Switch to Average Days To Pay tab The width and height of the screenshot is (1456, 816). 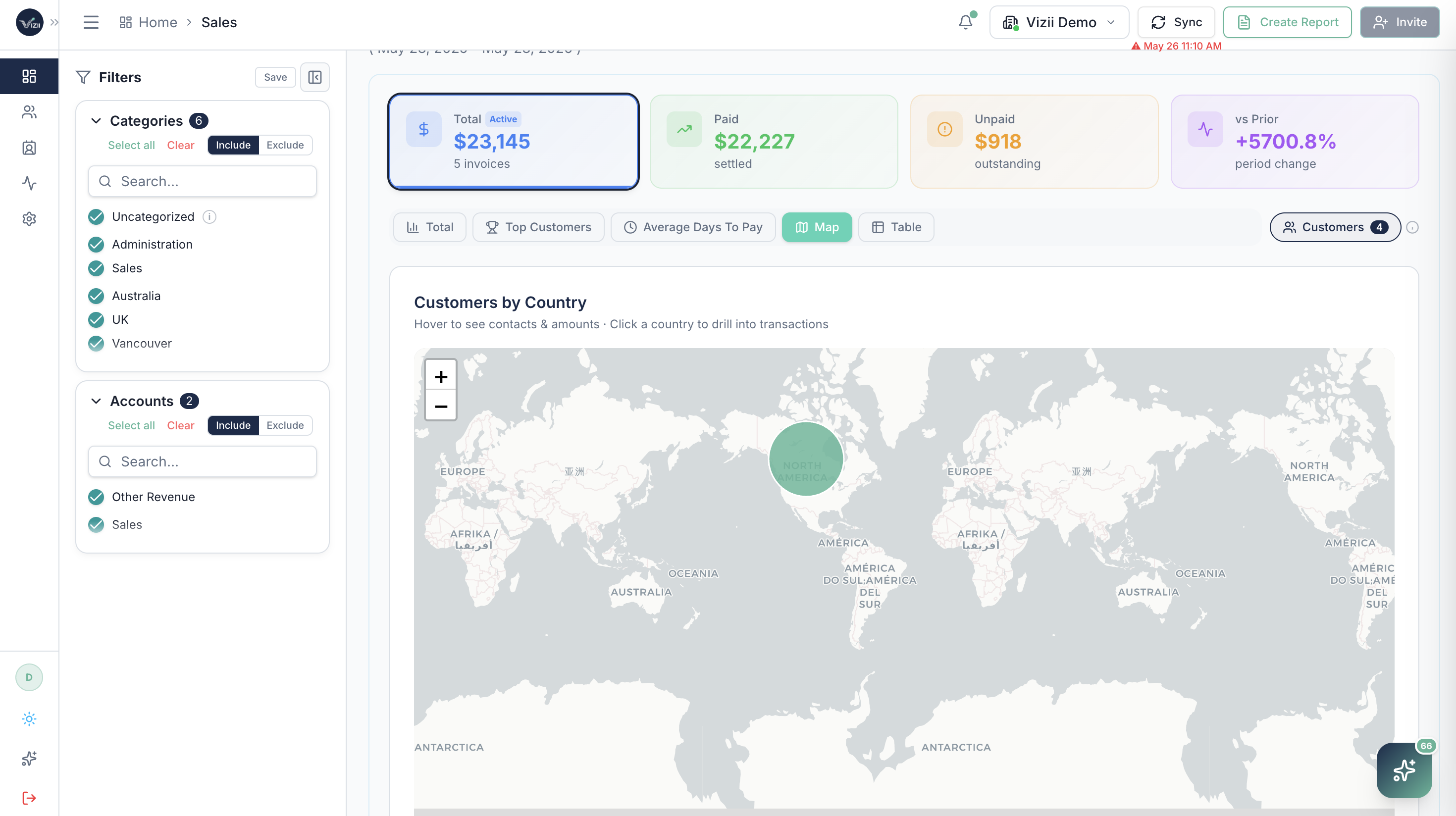(693, 227)
